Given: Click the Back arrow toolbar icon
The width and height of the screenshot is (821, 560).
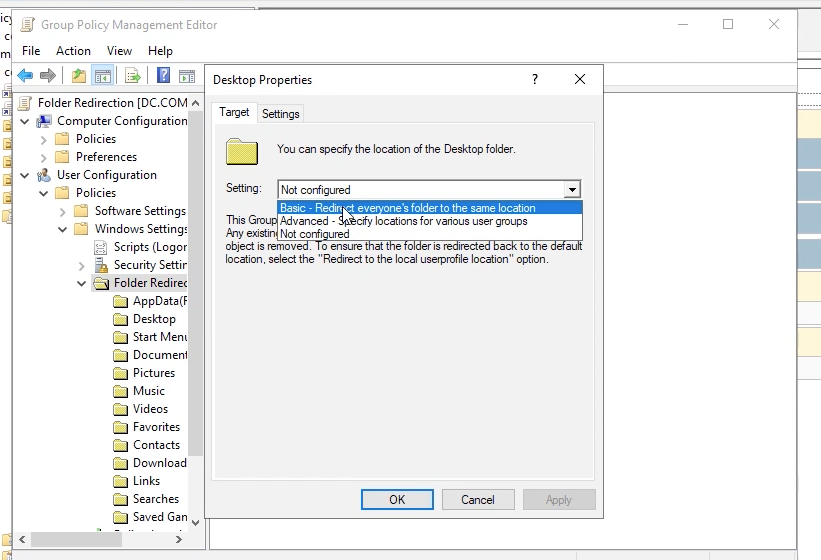Looking at the screenshot, I should click(25, 76).
